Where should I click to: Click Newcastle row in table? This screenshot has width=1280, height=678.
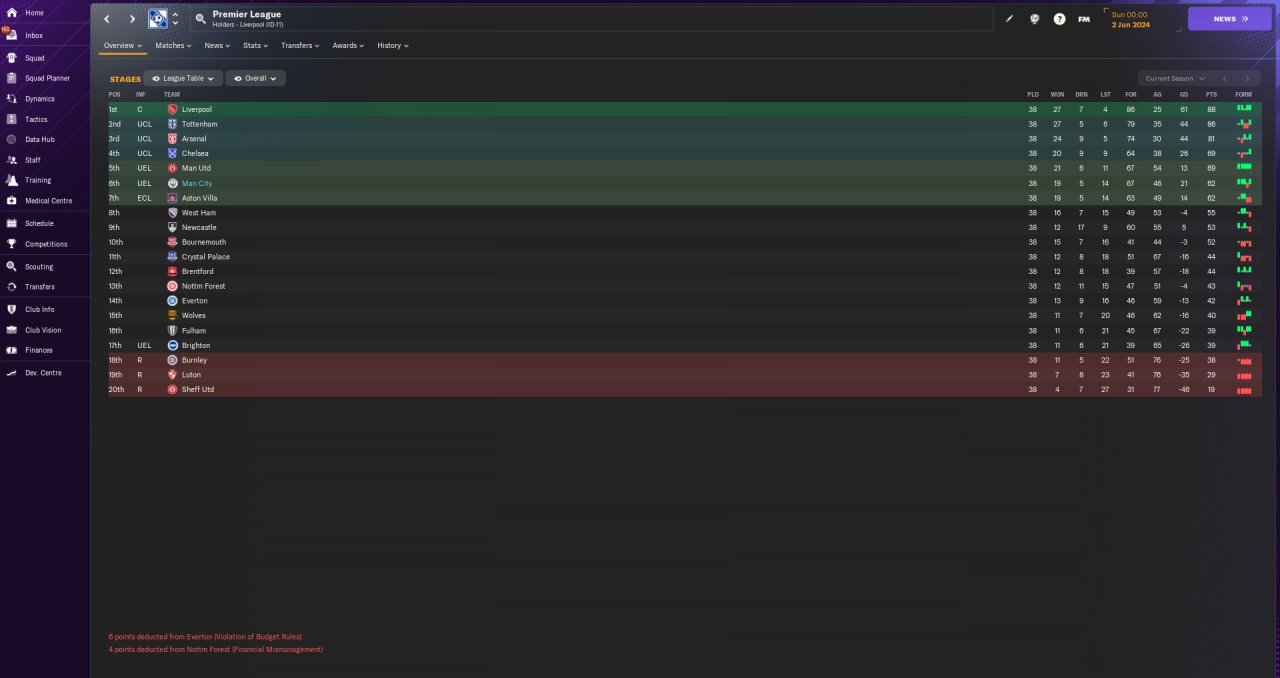tap(684, 227)
